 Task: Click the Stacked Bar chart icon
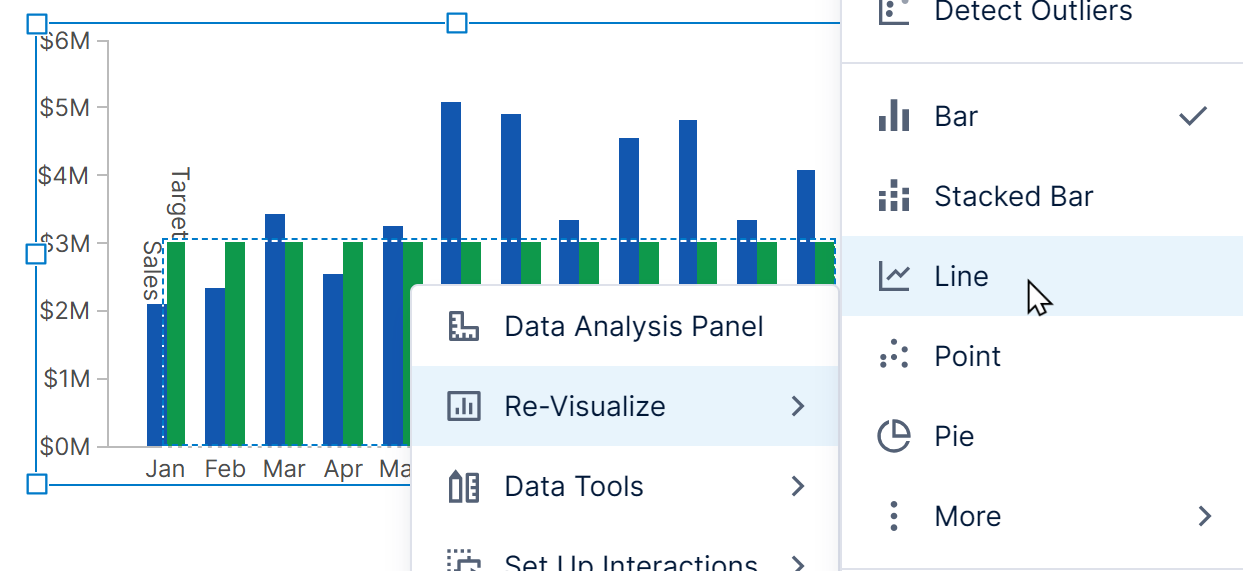click(893, 196)
